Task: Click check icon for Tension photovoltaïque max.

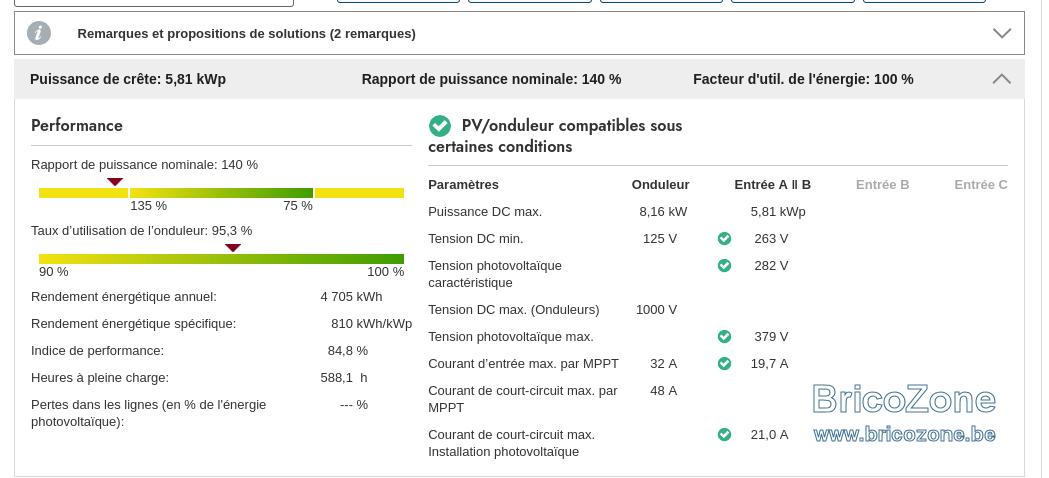Action: [x=725, y=337]
